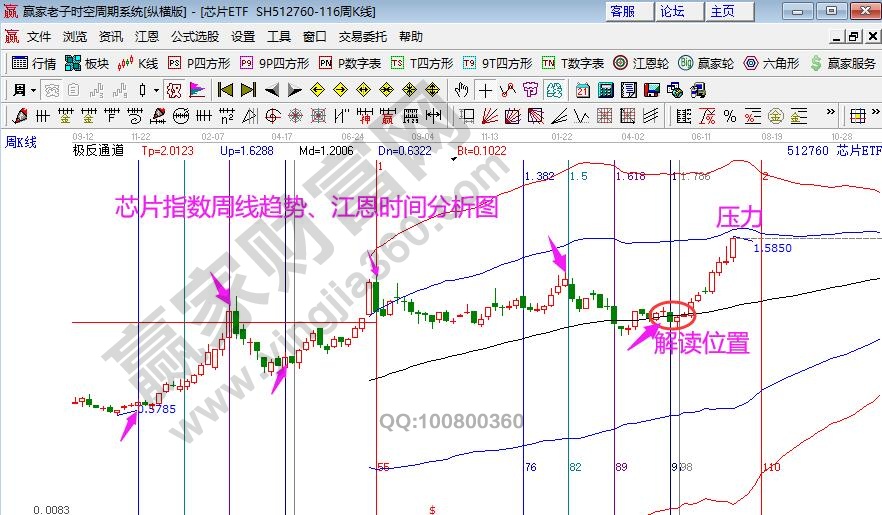Open the 行情 quotes view
The width and height of the screenshot is (882, 515).
pyautogui.click(x=34, y=63)
